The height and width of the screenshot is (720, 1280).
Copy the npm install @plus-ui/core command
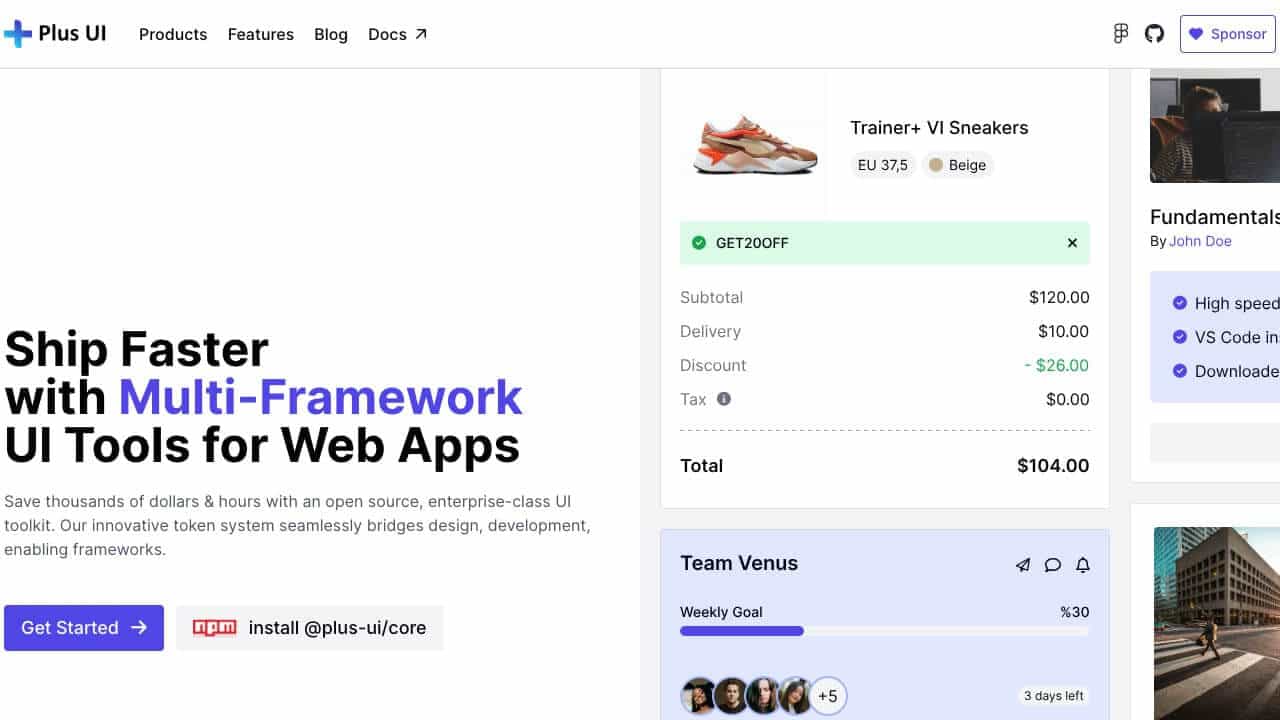click(310, 628)
